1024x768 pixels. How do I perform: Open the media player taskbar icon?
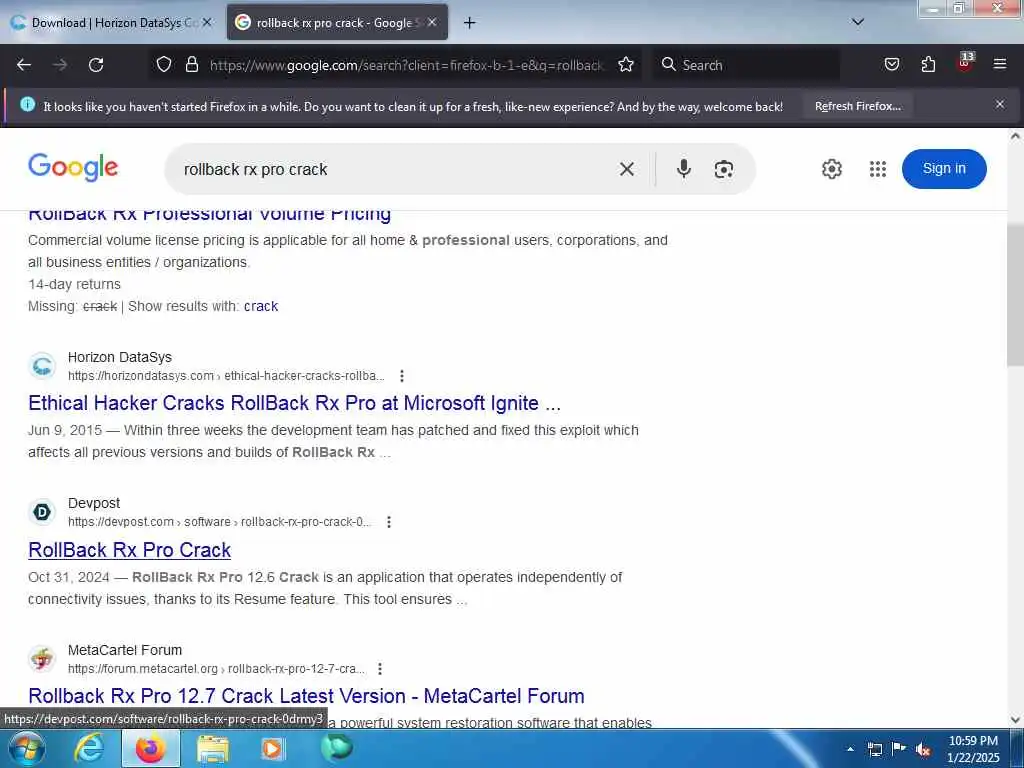(x=272, y=749)
